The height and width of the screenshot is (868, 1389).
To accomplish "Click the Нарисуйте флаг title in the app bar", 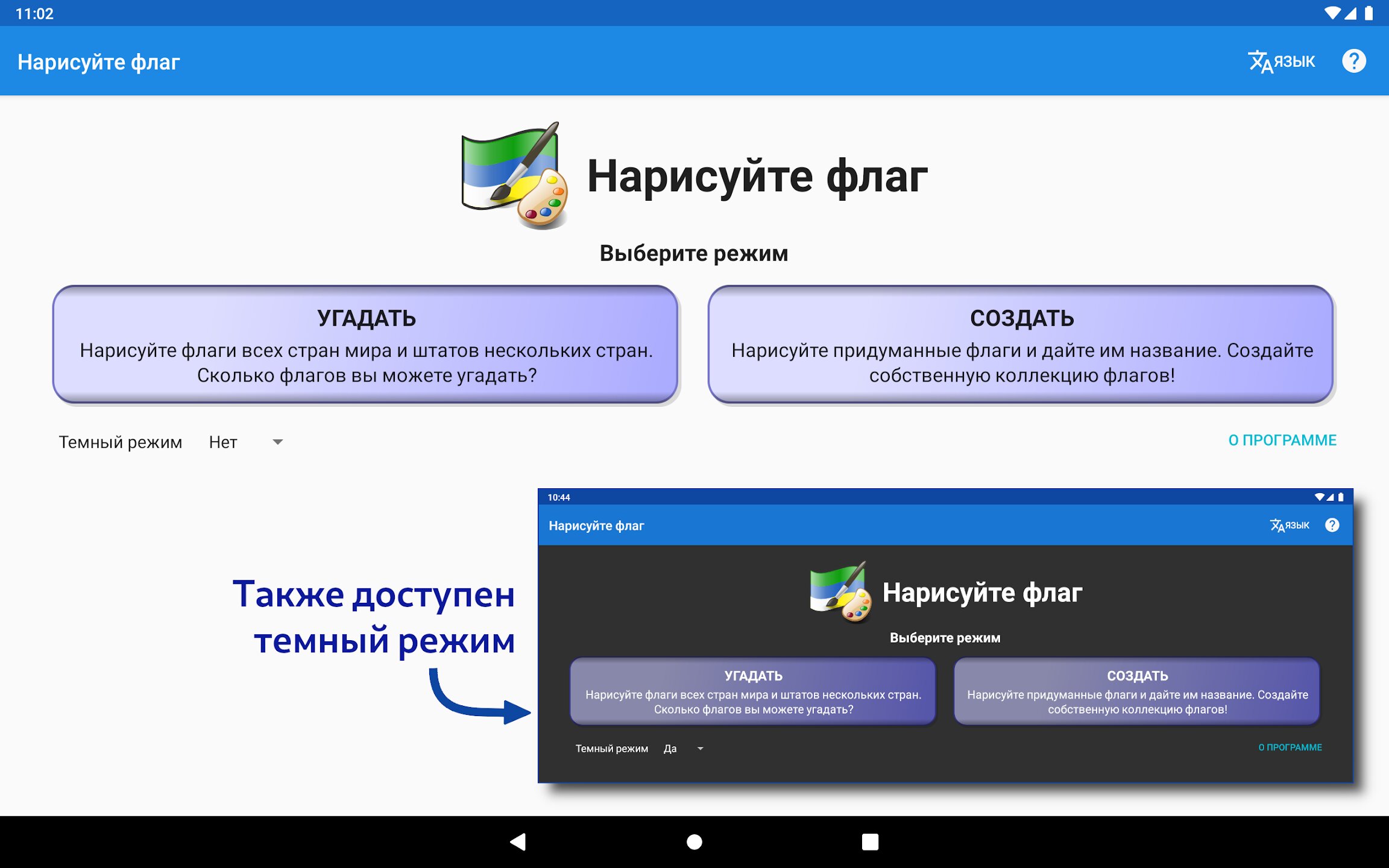I will 99,61.
